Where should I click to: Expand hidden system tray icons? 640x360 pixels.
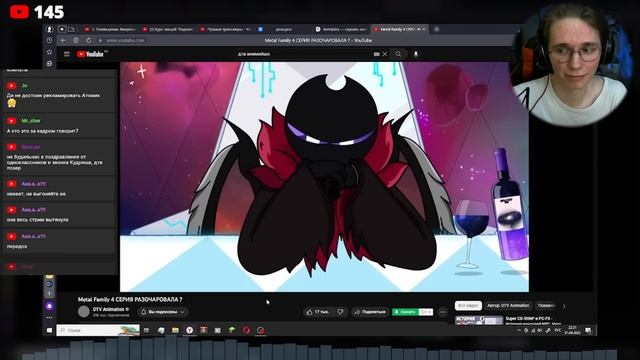point(519,331)
